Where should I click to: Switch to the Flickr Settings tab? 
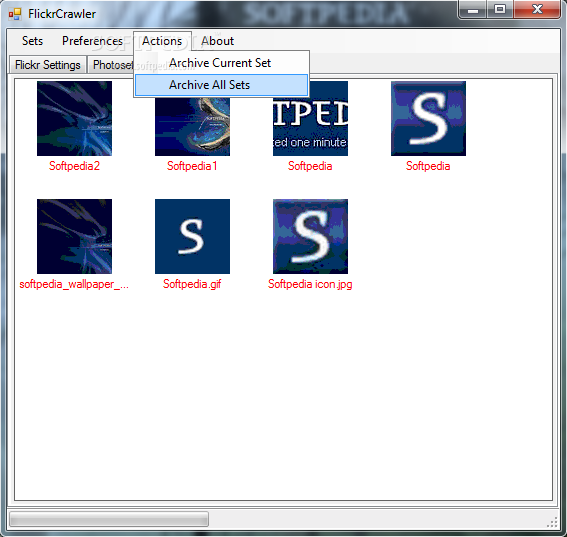pos(47,65)
